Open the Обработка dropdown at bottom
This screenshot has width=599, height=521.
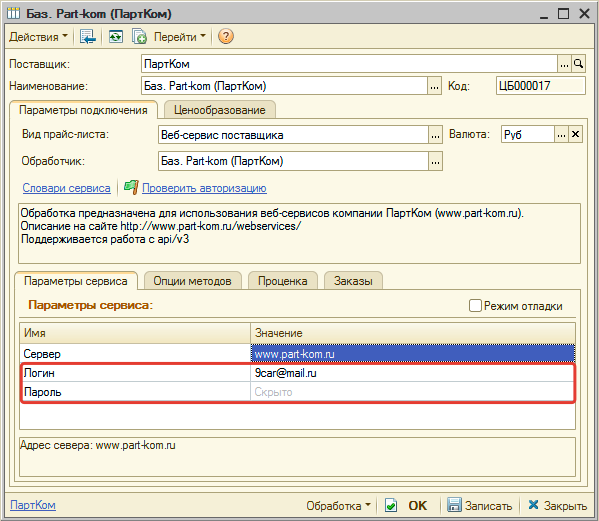(x=338, y=506)
